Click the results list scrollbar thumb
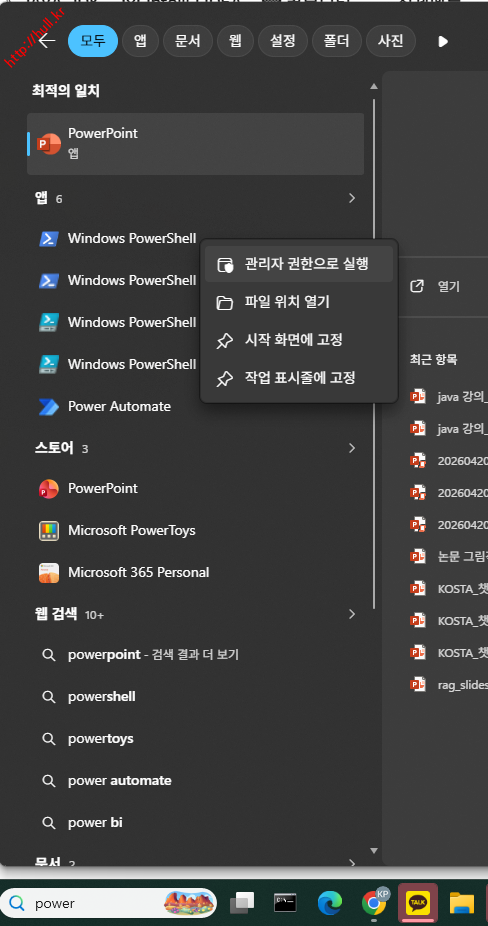 (x=374, y=353)
